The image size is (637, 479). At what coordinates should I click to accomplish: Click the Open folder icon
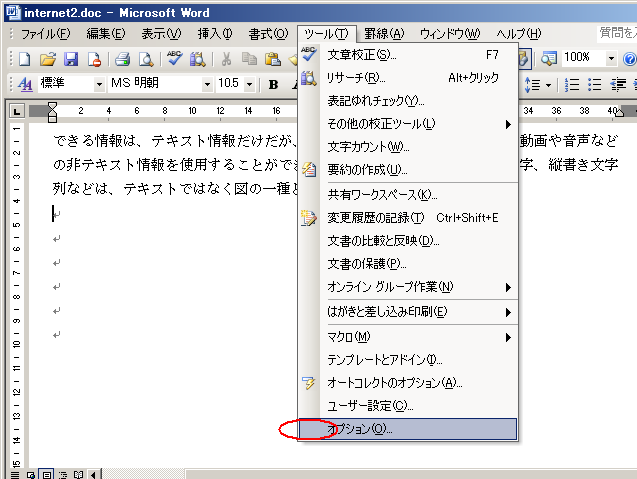coord(48,59)
